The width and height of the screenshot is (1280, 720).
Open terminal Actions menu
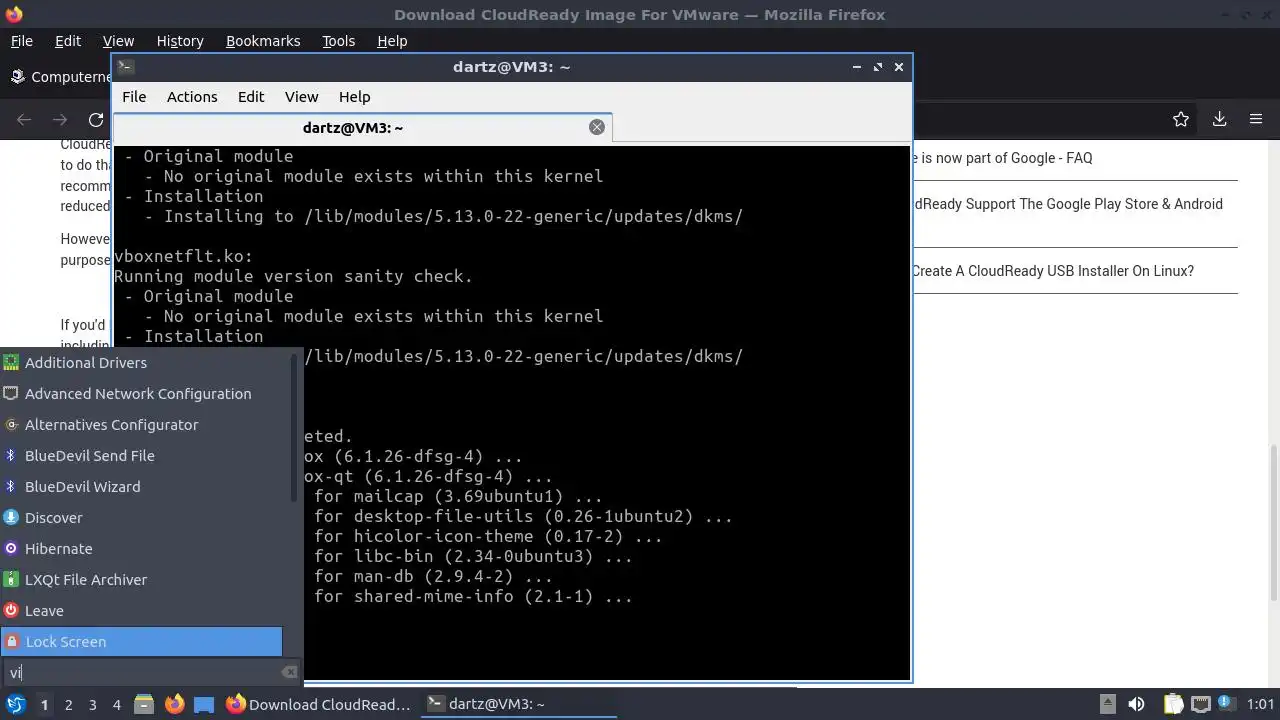click(x=192, y=97)
